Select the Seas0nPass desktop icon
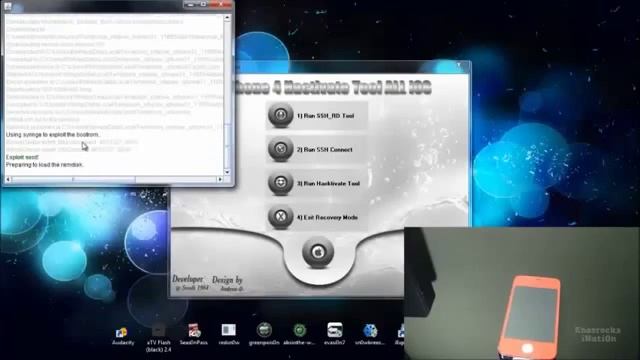 194,335
